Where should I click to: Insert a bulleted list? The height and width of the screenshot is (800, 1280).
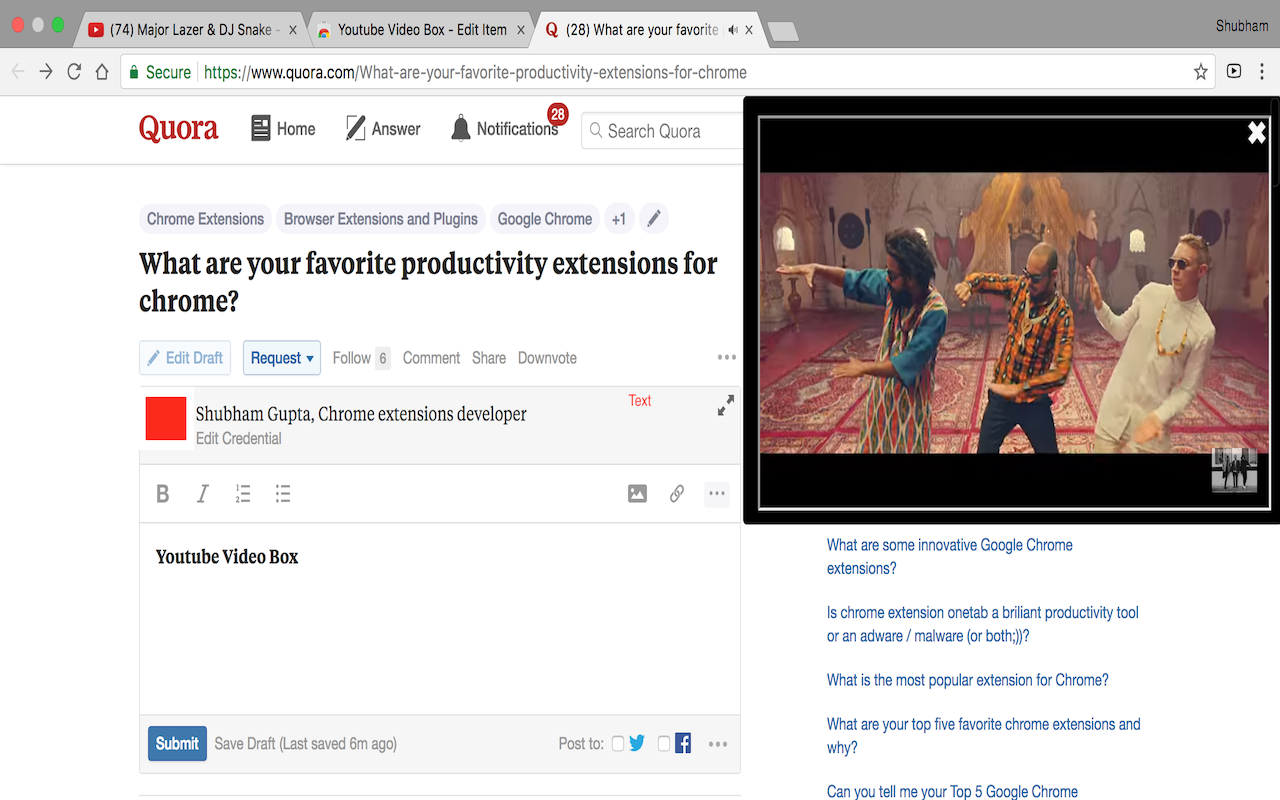point(283,494)
